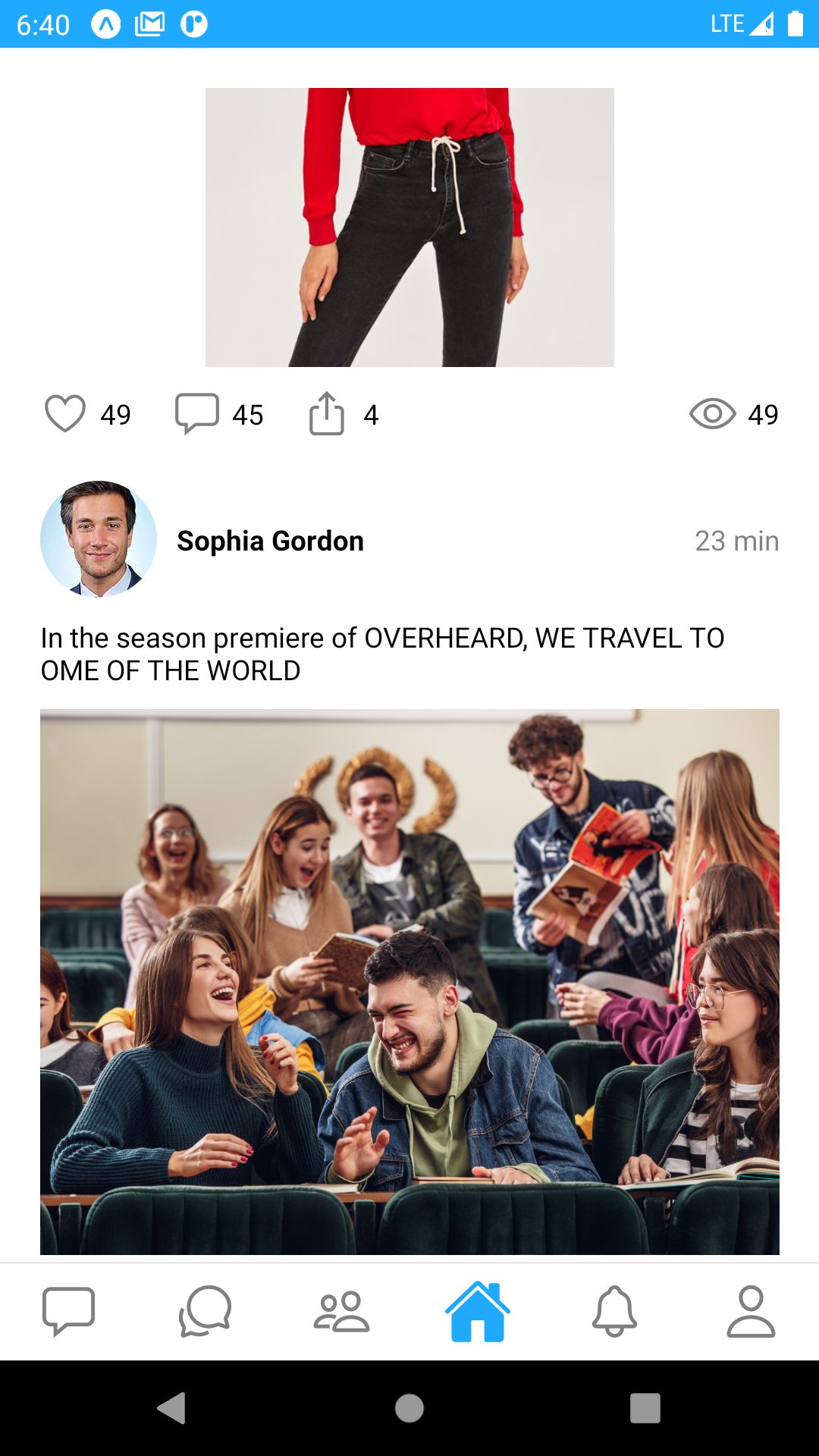Like the post with the heart icon
The image size is (819, 1456).
click(x=65, y=414)
